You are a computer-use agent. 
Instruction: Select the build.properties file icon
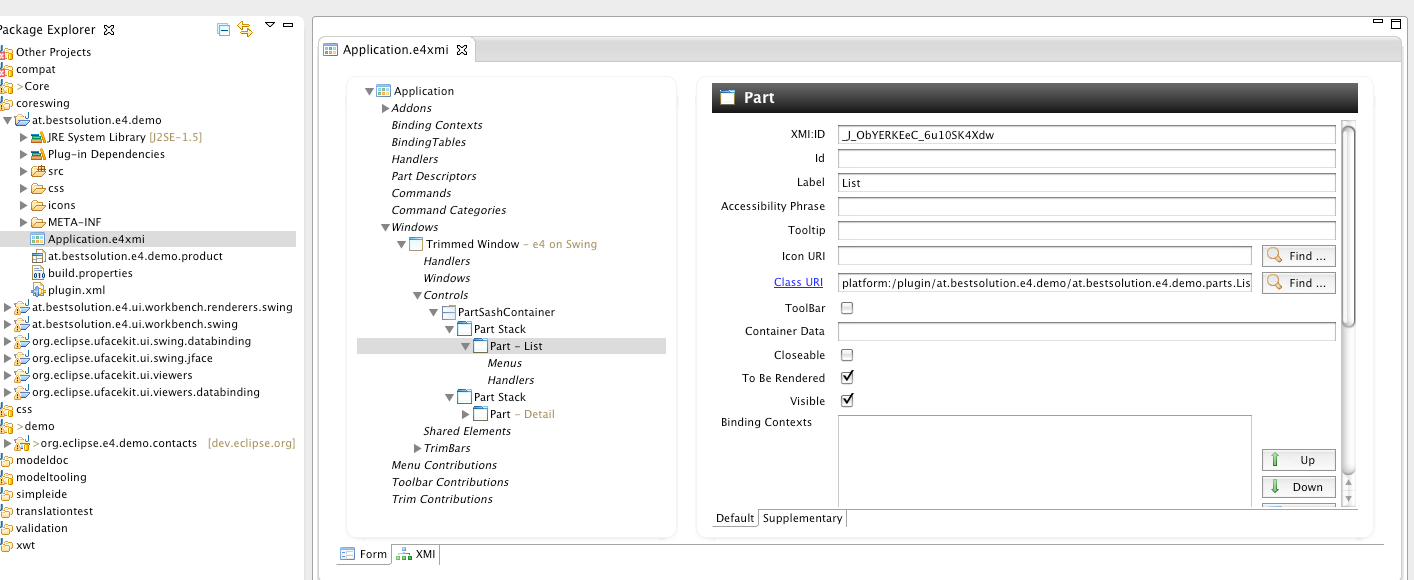[38, 273]
